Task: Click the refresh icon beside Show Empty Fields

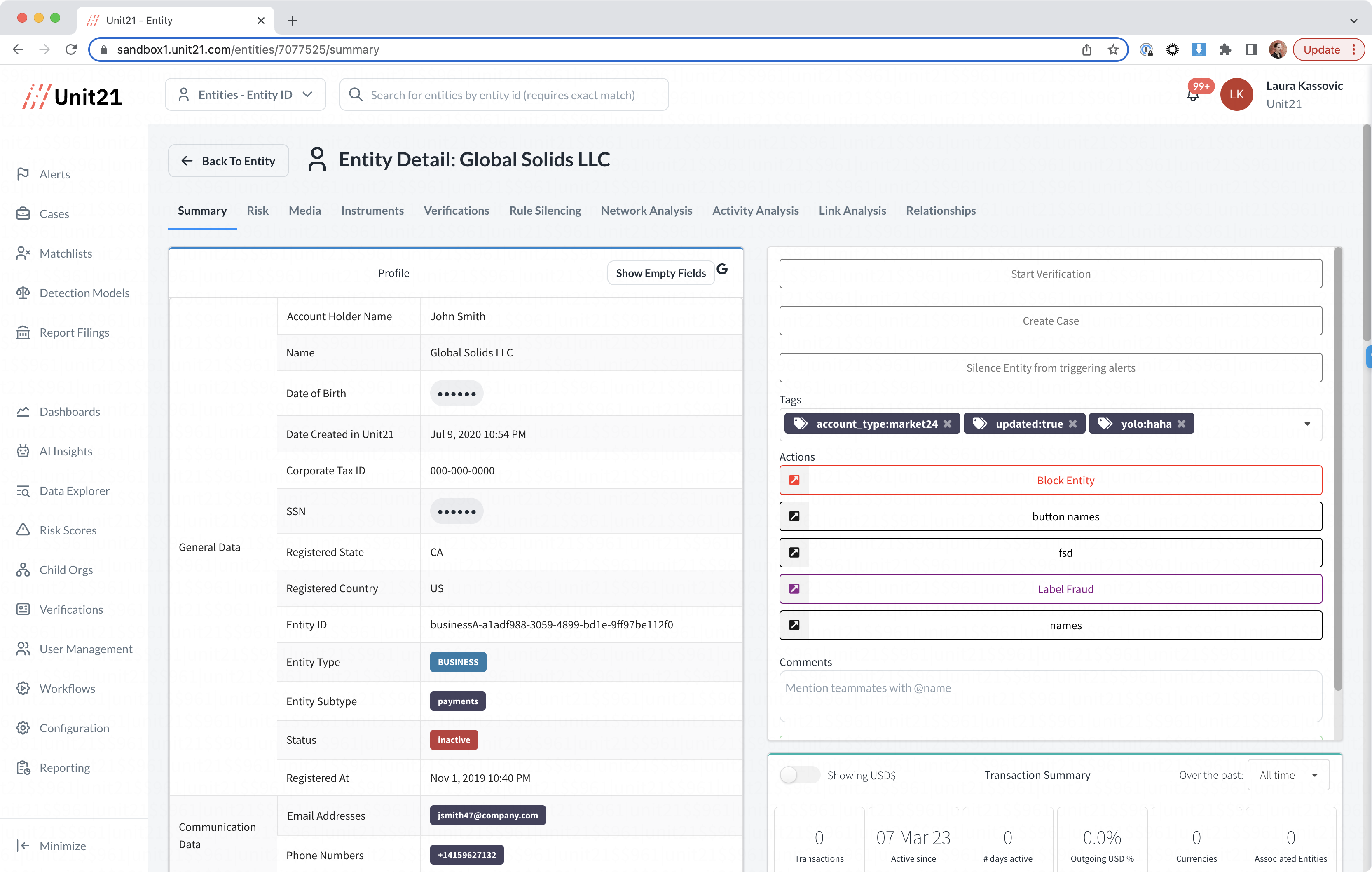Action: point(722,269)
